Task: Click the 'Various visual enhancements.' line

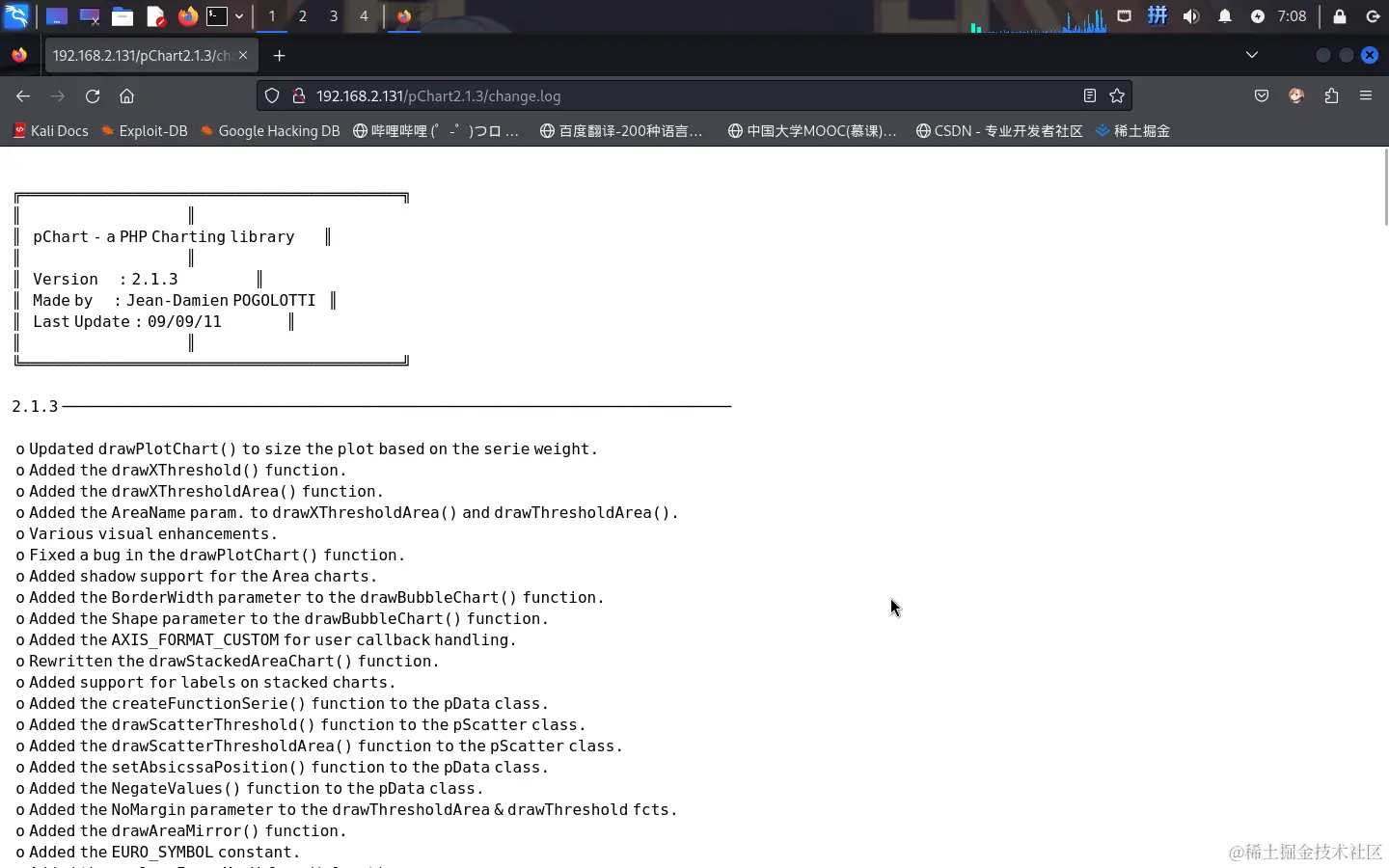Action: pyautogui.click(x=147, y=534)
